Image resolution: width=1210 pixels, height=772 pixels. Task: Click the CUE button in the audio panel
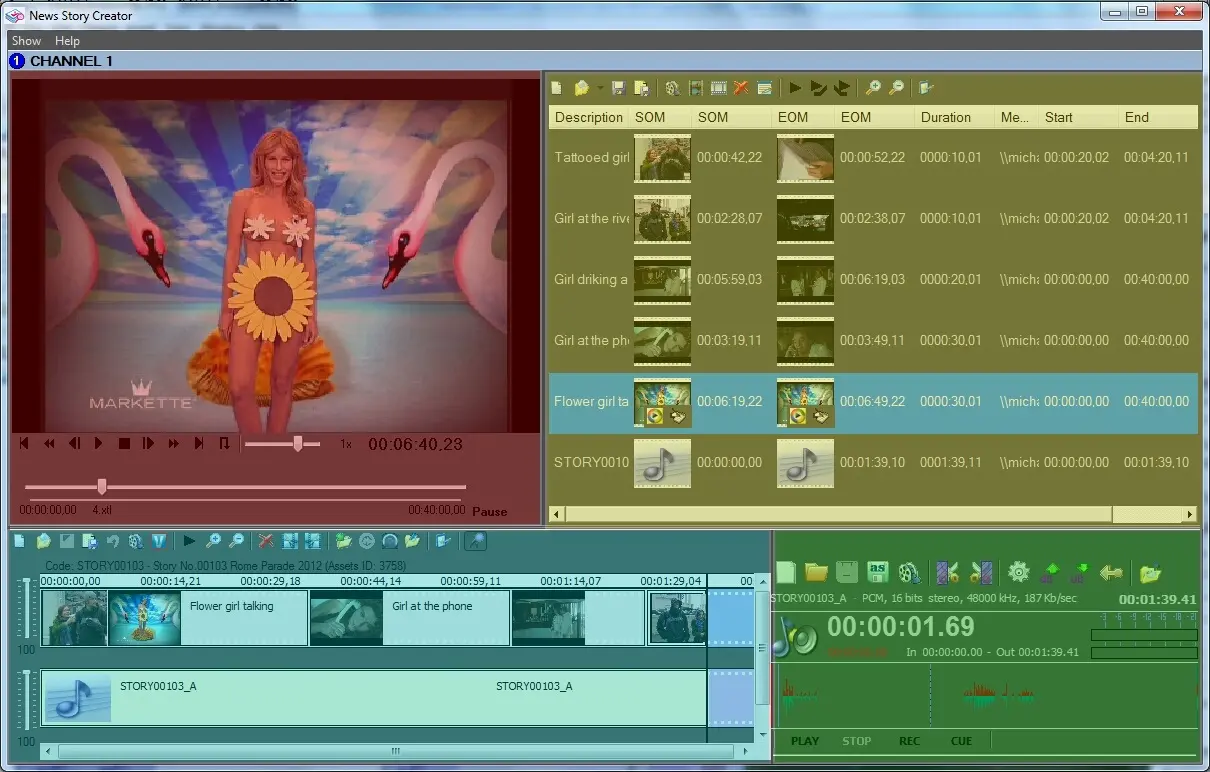click(961, 741)
